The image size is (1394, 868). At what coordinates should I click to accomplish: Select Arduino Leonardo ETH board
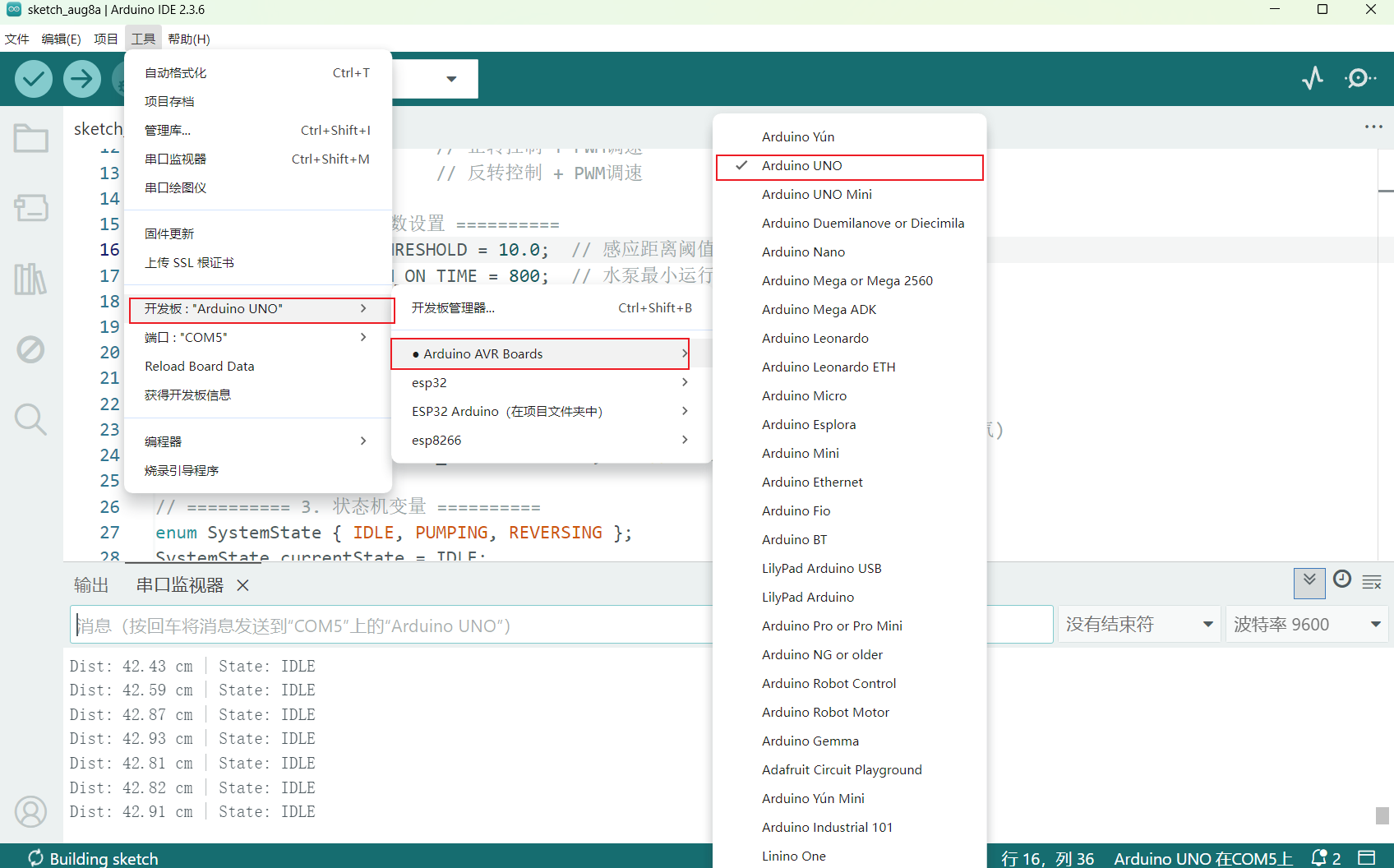[x=850, y=367]
